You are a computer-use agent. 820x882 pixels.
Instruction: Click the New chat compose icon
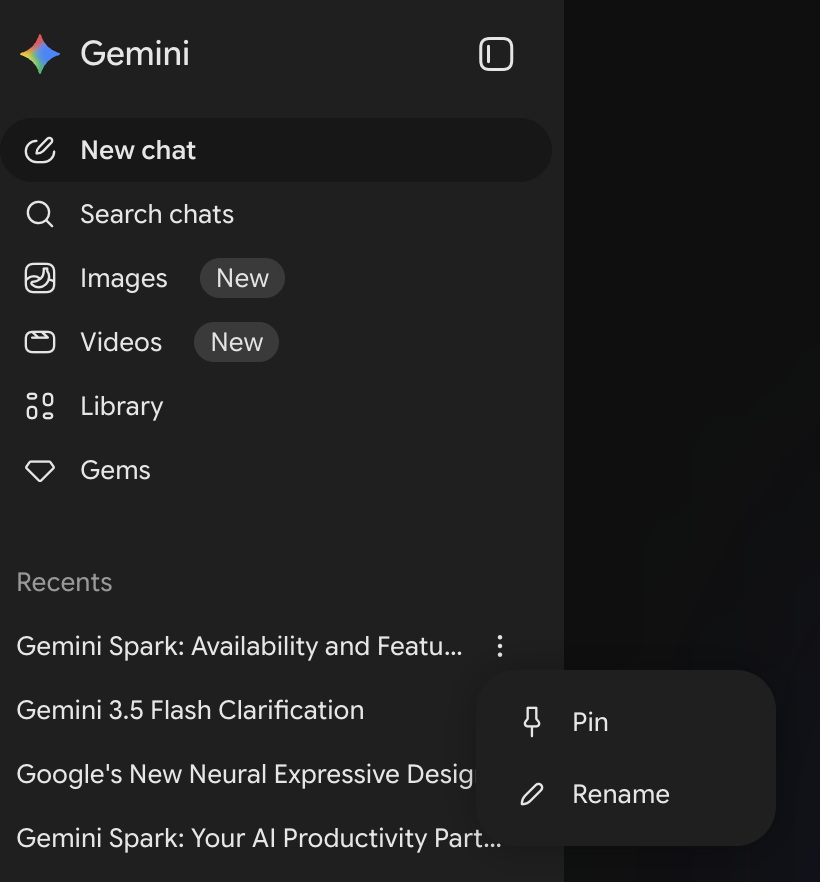click(x=40, y=150)
